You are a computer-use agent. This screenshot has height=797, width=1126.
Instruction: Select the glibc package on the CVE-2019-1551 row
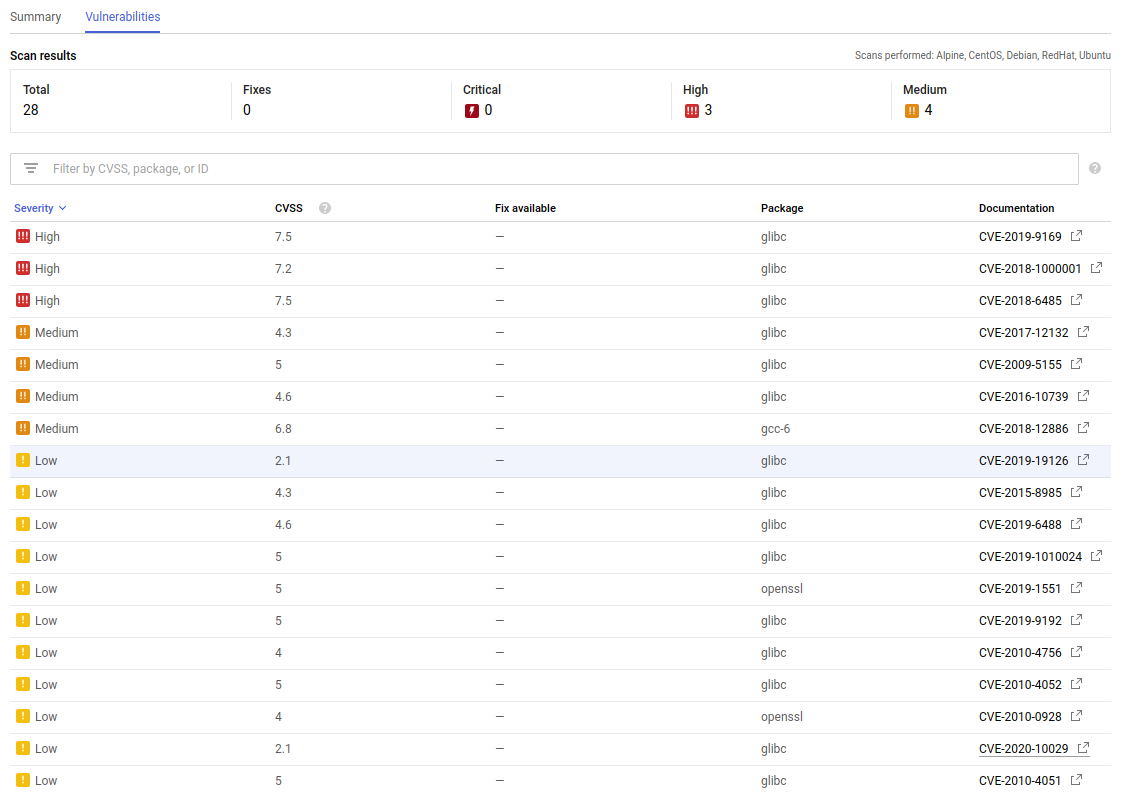click(782, 588)
